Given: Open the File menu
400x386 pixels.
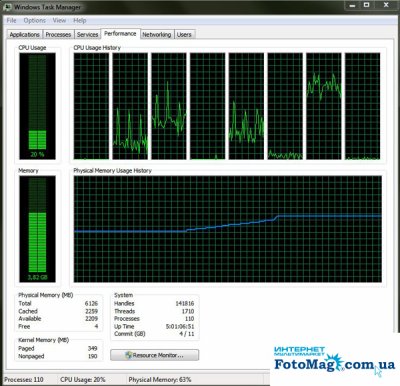Looking at the screenshot, I should [11, 20].
